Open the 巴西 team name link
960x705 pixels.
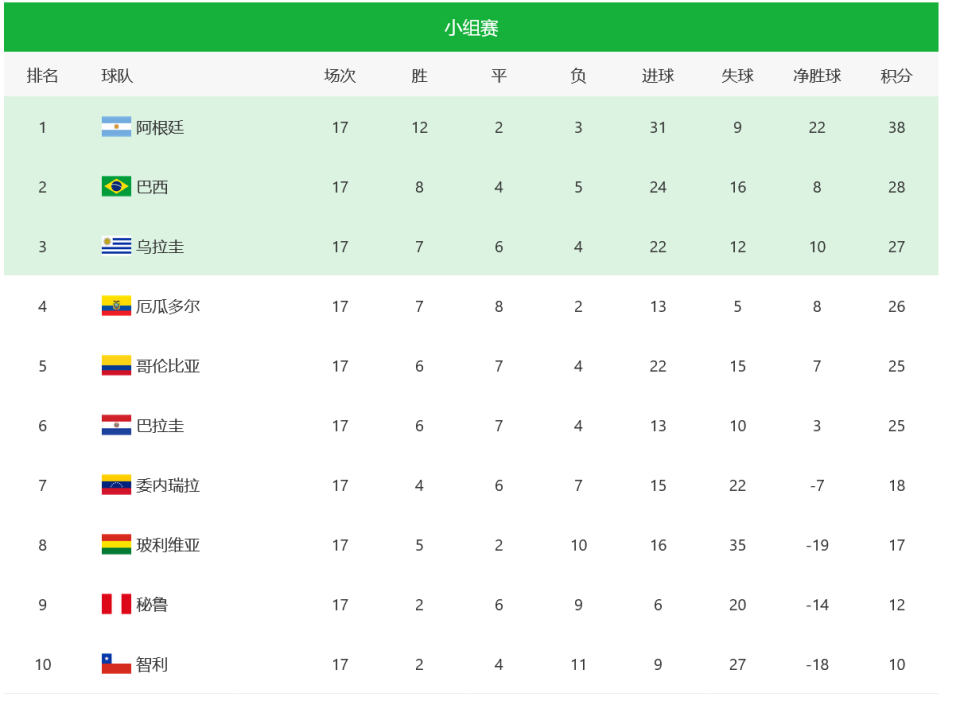click(x=152, y=187)
